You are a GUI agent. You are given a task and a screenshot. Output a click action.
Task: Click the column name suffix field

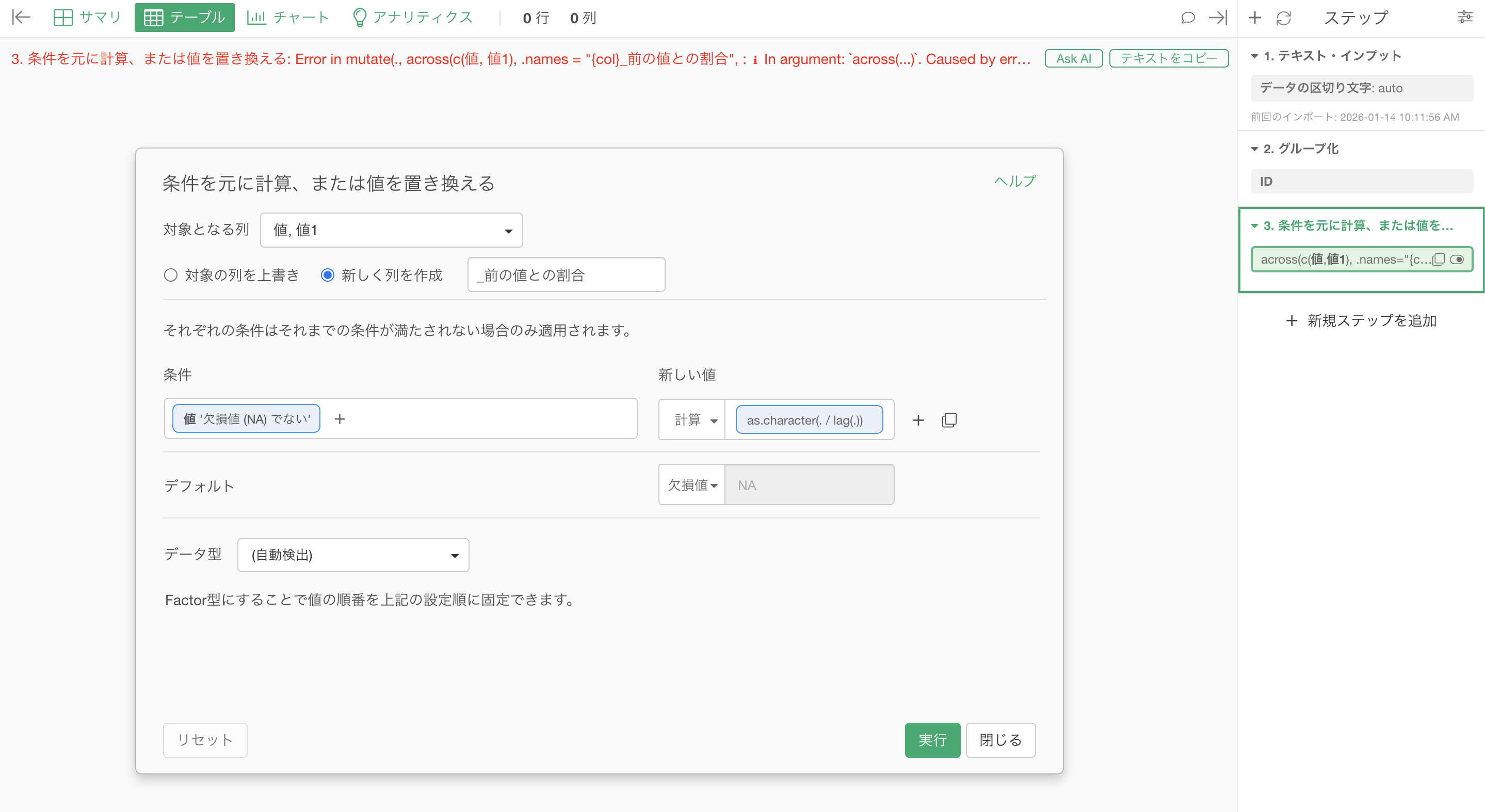click(566, 275)
